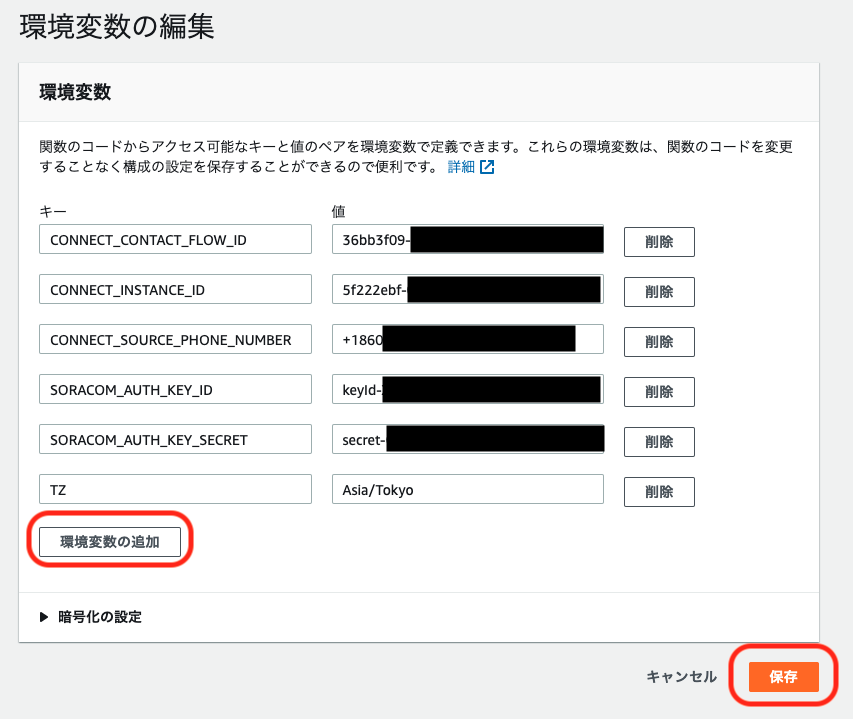Image resolution: width=853 pixels, height=719 pixels.
Task: Edit the value field starting with 36bb3f09-
Action: coord(468,239)
